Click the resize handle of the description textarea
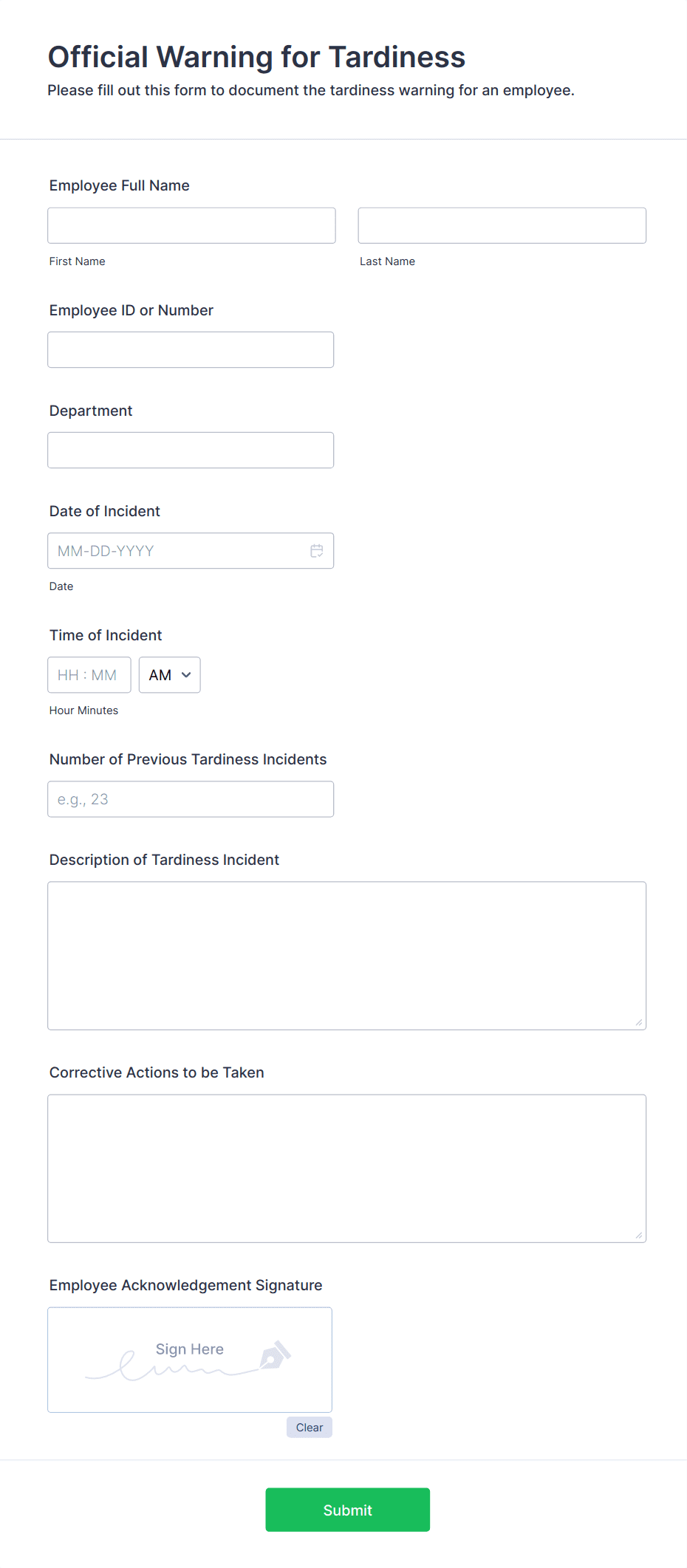This screenshot has width=687, height=1568. tap(638, 1022)
